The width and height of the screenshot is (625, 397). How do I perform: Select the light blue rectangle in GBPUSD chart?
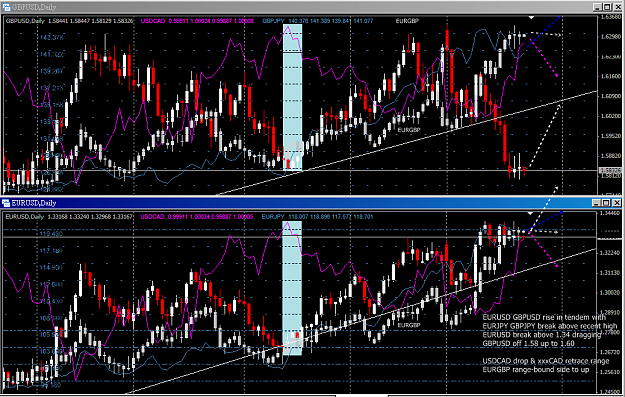pyautogui.click(x=292, y=97)
